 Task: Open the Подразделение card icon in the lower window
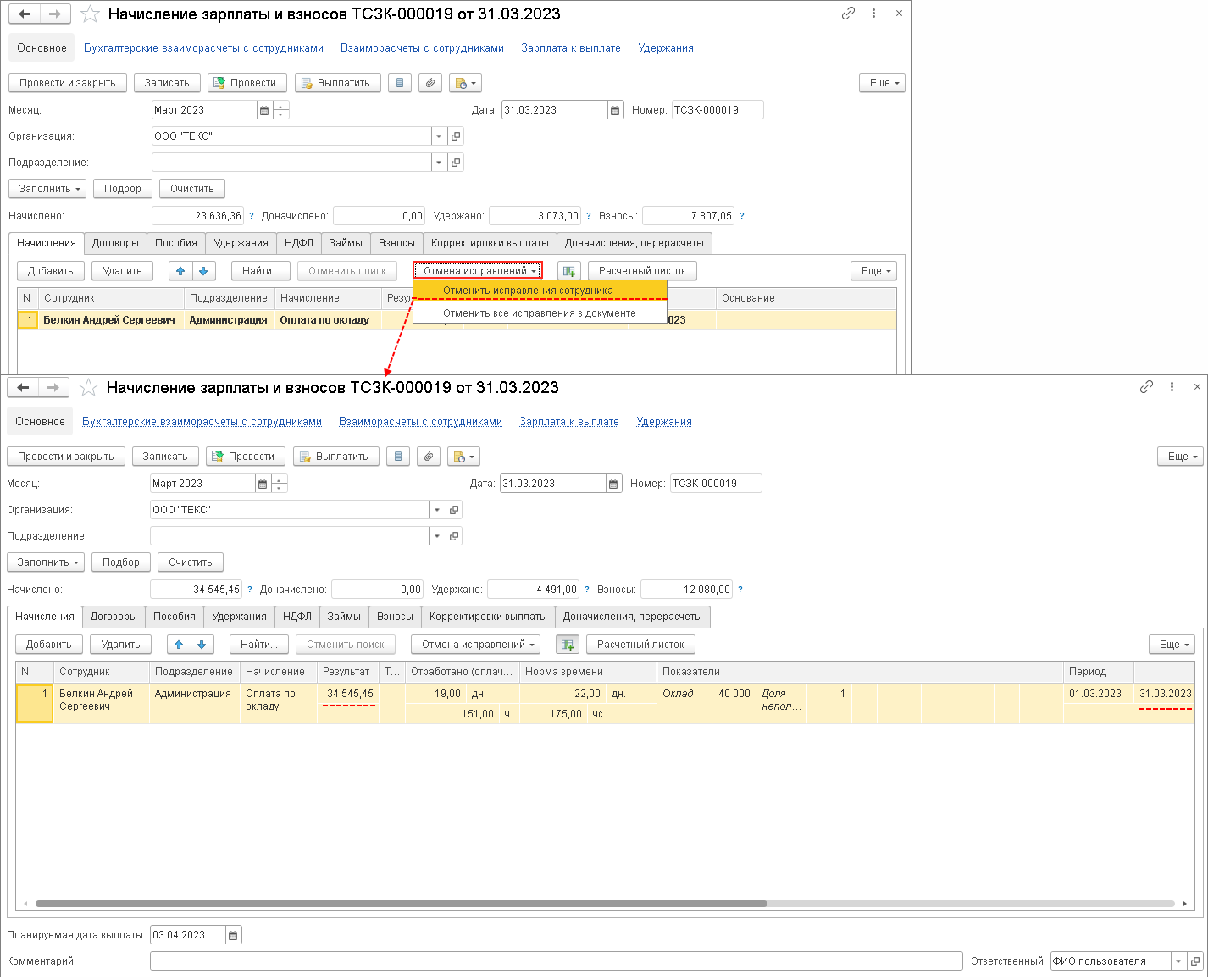454,536
